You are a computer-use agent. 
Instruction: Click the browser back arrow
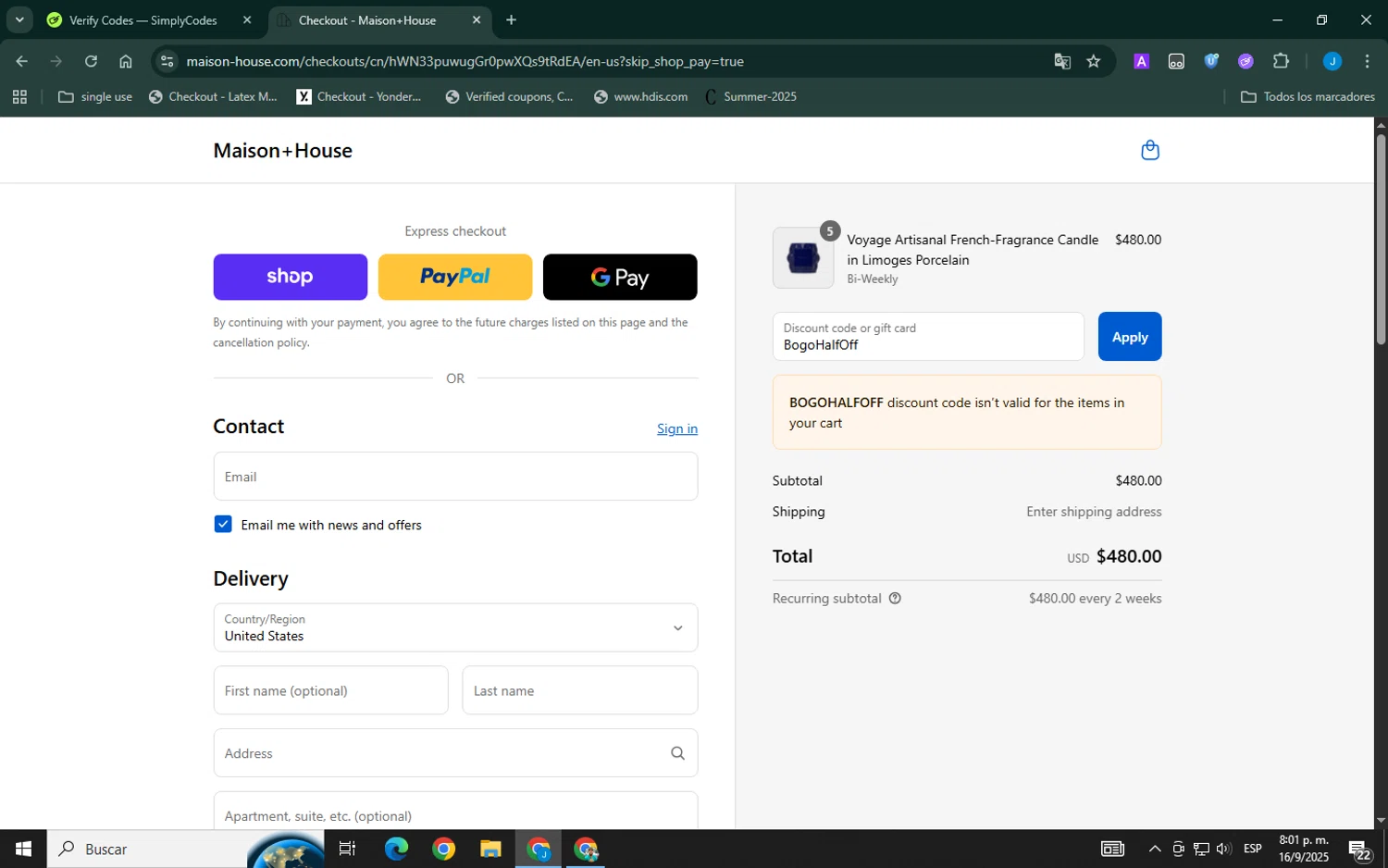(x=21, y=62)
